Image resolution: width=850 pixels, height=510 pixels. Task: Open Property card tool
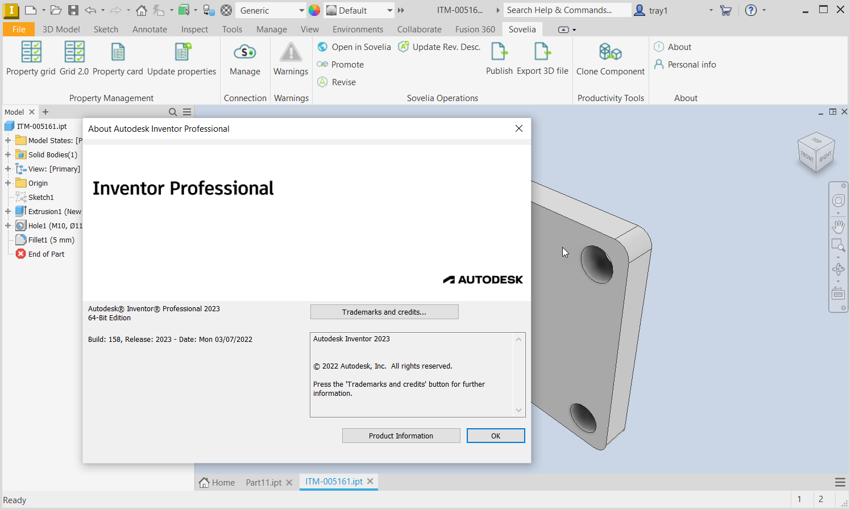118,59
